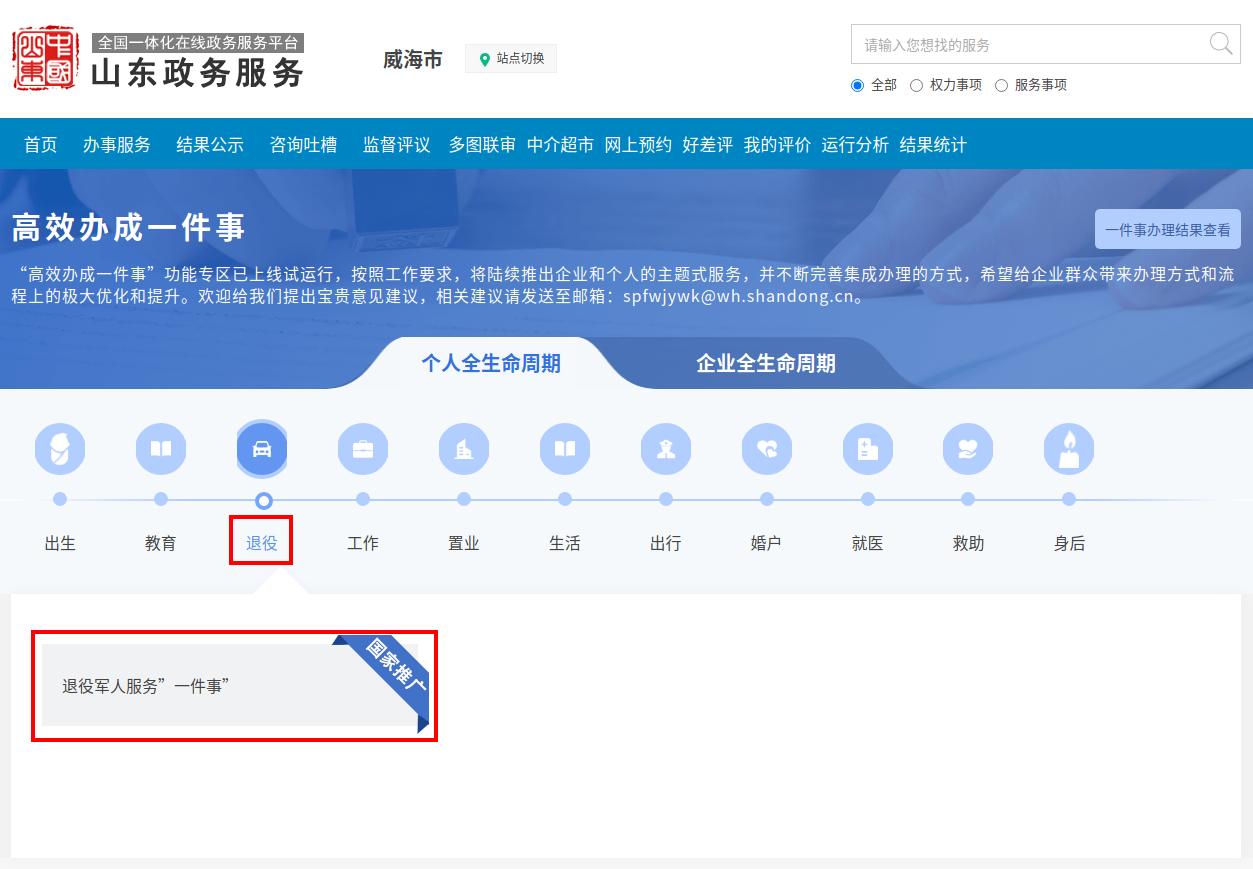Screen dimensions: 1253x869
Task: Select the 全部 radio option
Action: (856, 85)
